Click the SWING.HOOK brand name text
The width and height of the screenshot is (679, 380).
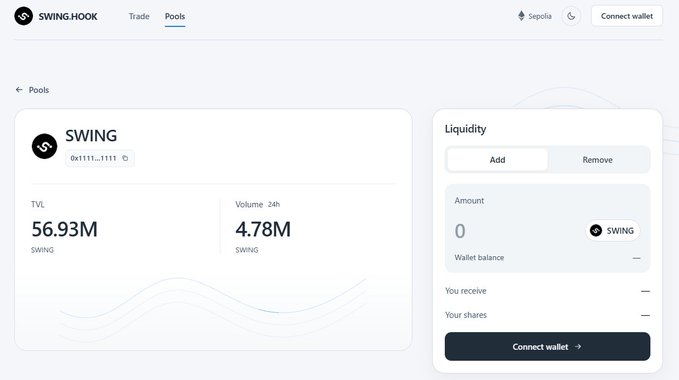tap(68, 16)
